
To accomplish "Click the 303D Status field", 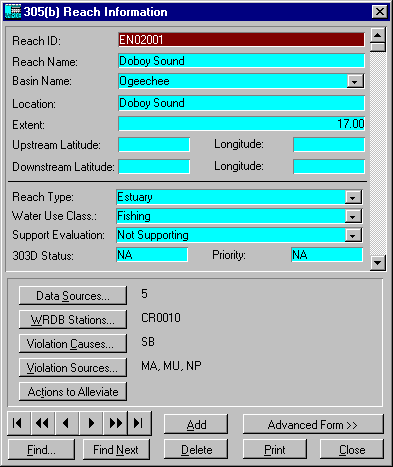I will click(152, 255).
